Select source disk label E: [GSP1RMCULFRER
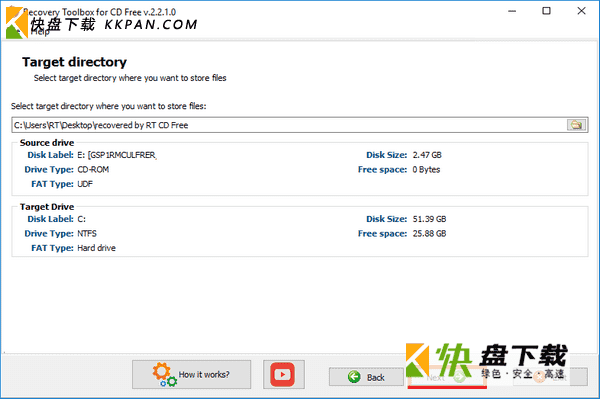Viewport: 600px width, 399px height. tap(117, 155)
